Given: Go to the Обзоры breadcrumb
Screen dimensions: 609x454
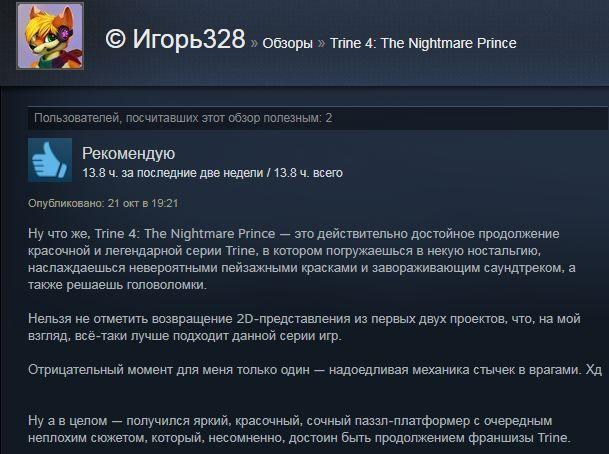Looking at the screenshot, I should 287,43.
